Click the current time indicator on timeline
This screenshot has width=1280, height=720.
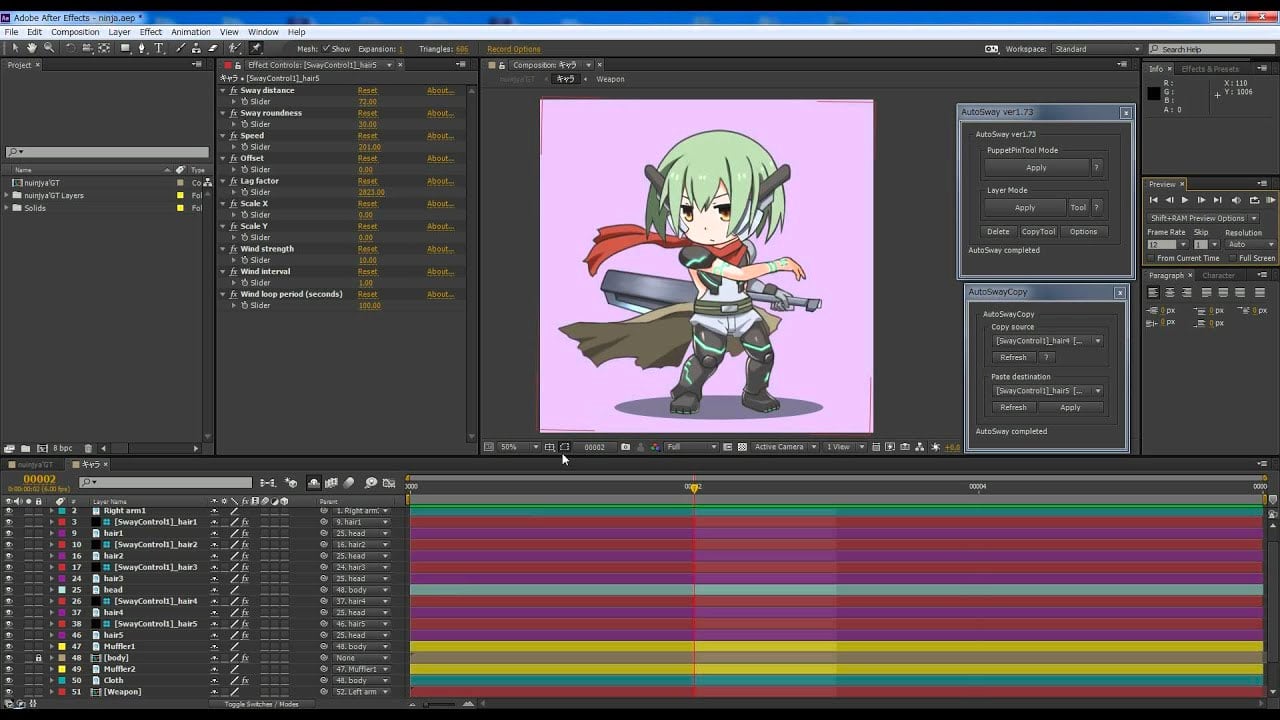[694, 487]
